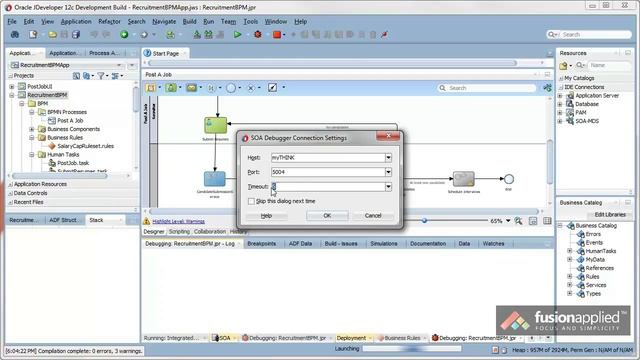Image resolution: width=640 pixels, height=360 pixels.
Task: Expand the PostJobUI project node
Action: [x=12, y=87]
